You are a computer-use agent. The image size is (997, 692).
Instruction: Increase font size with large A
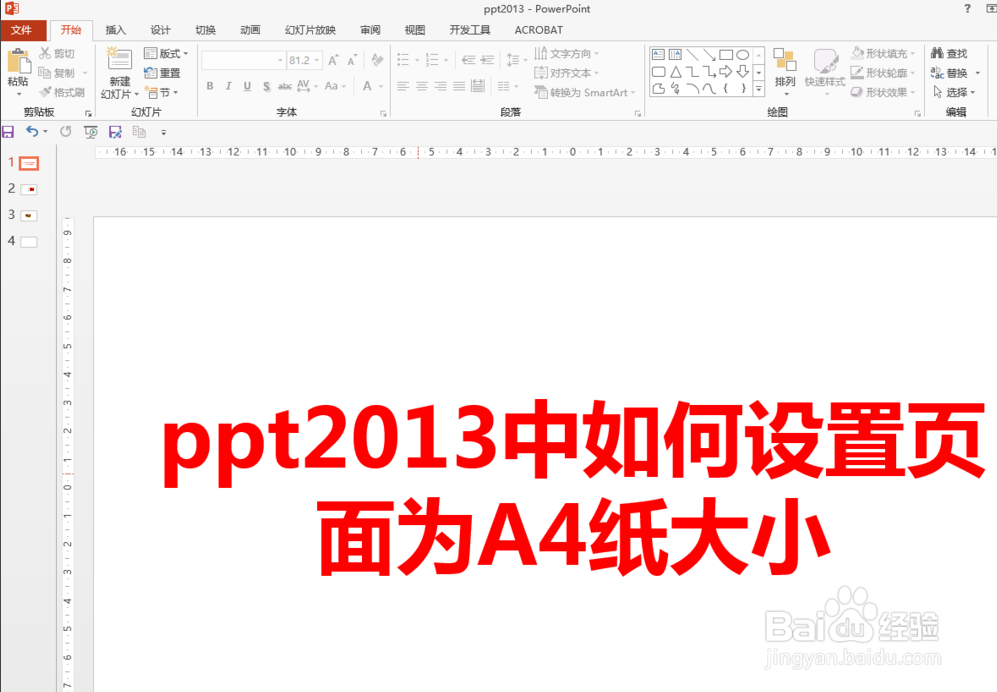(x=333, y=60)
